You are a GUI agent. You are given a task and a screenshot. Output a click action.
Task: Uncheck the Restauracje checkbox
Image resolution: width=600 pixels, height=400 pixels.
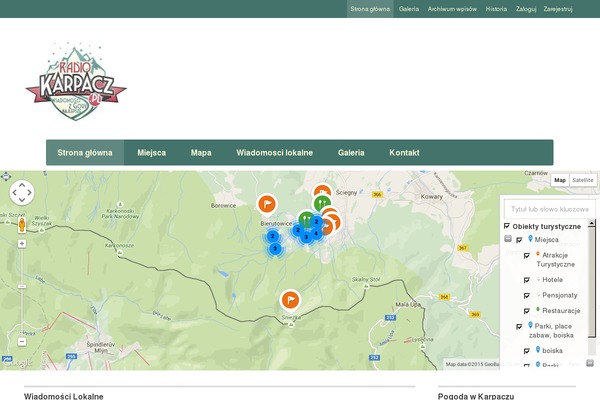[x=527, y=311]
